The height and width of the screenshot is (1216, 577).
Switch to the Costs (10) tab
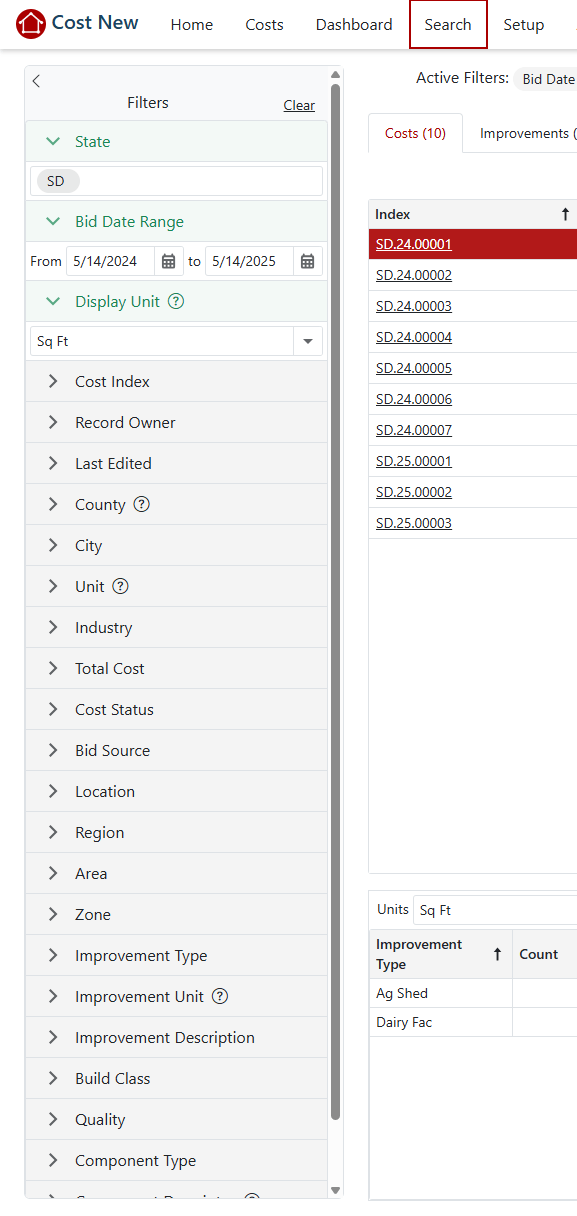[415, 133]
